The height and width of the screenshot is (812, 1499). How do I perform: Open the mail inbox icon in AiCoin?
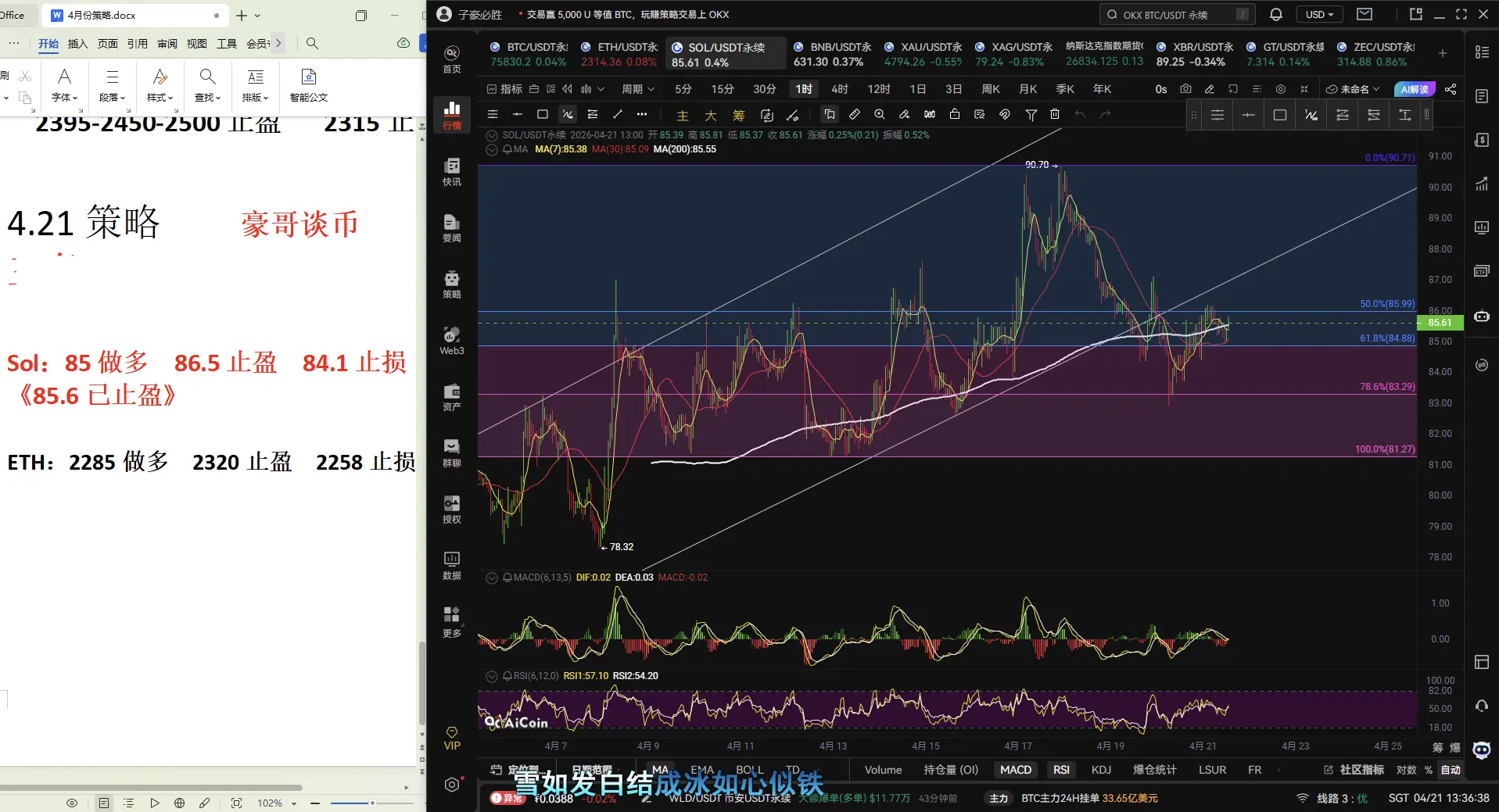(1365, 14)
